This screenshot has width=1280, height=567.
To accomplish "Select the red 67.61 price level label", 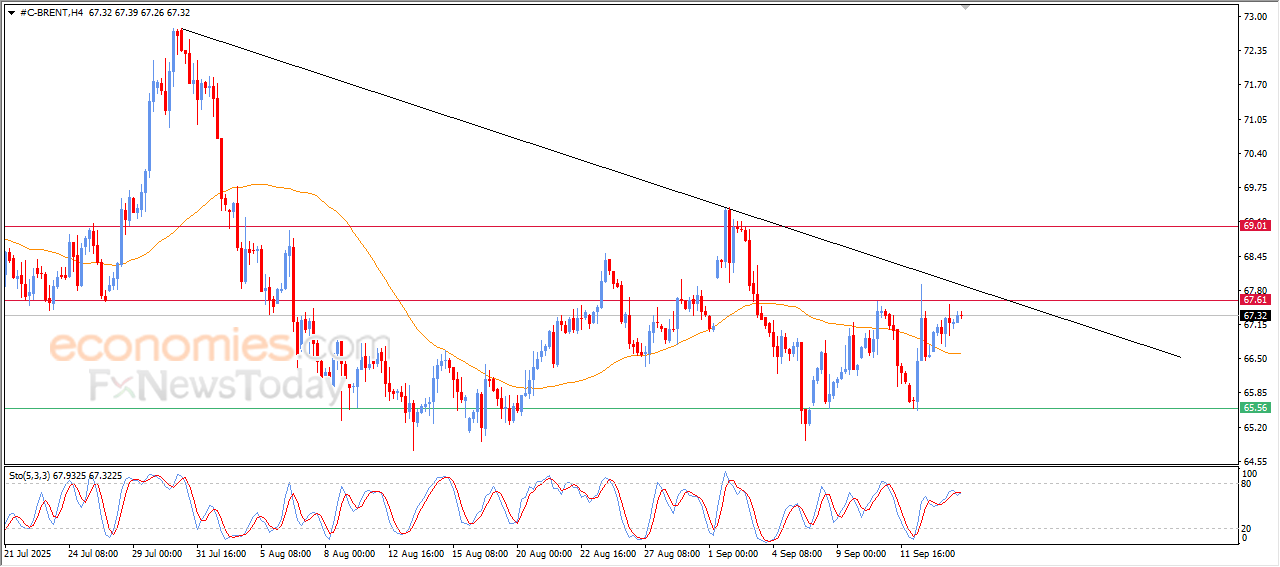I will pyautogui.click(x=1255, y=300).
